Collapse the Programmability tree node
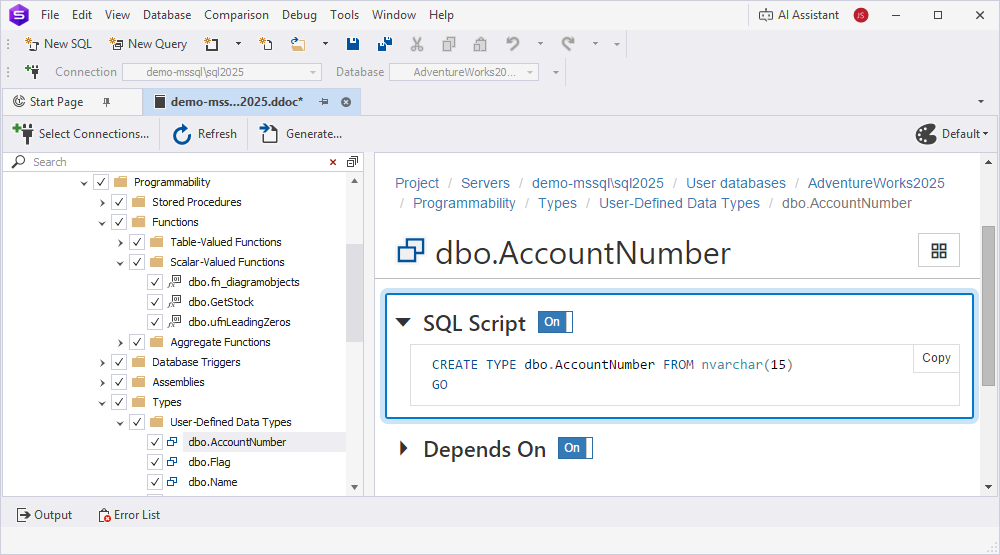 84,183
